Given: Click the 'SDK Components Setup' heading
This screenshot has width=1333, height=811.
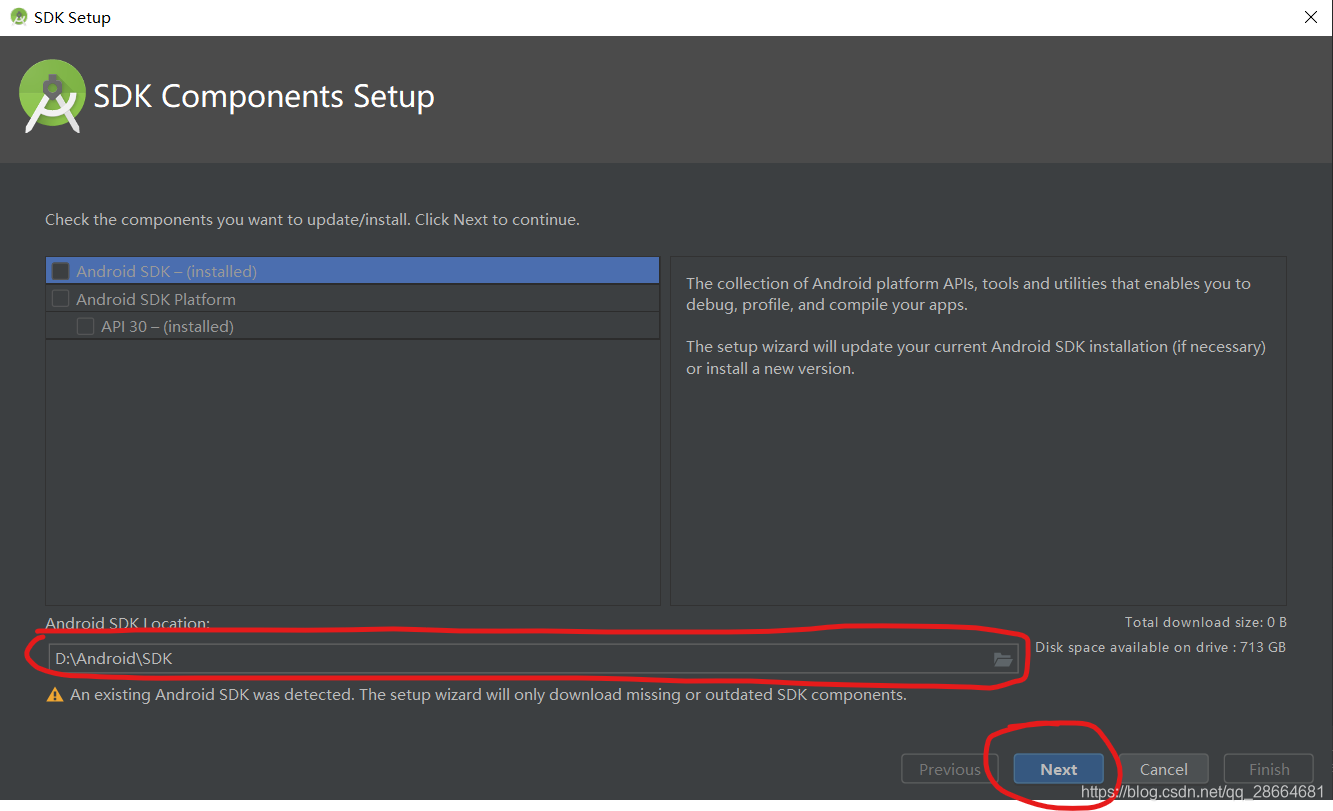Looking at the screenshot, I should click(x=264, y=96).
